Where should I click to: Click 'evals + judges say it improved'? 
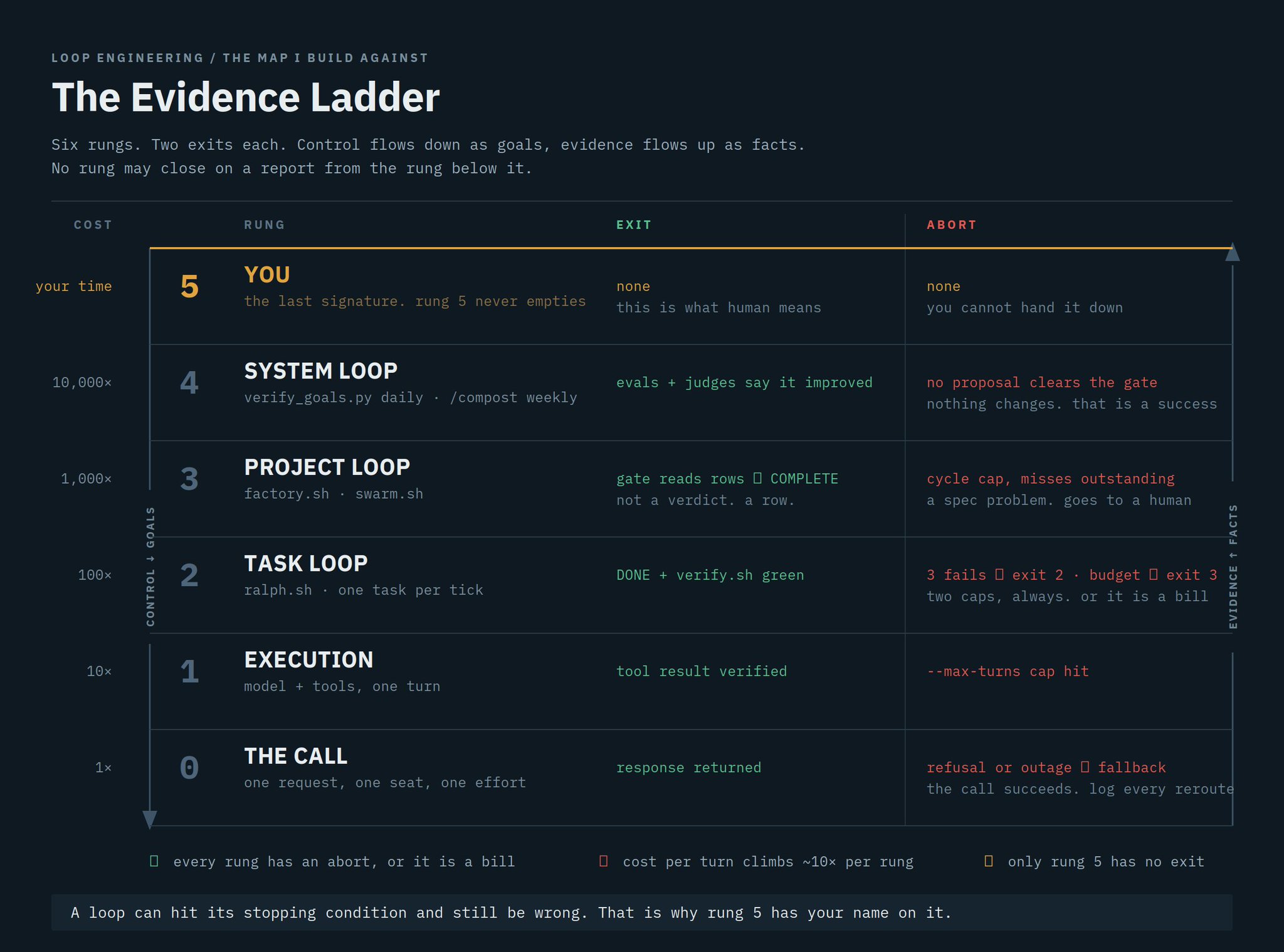(x=744, y=383)
